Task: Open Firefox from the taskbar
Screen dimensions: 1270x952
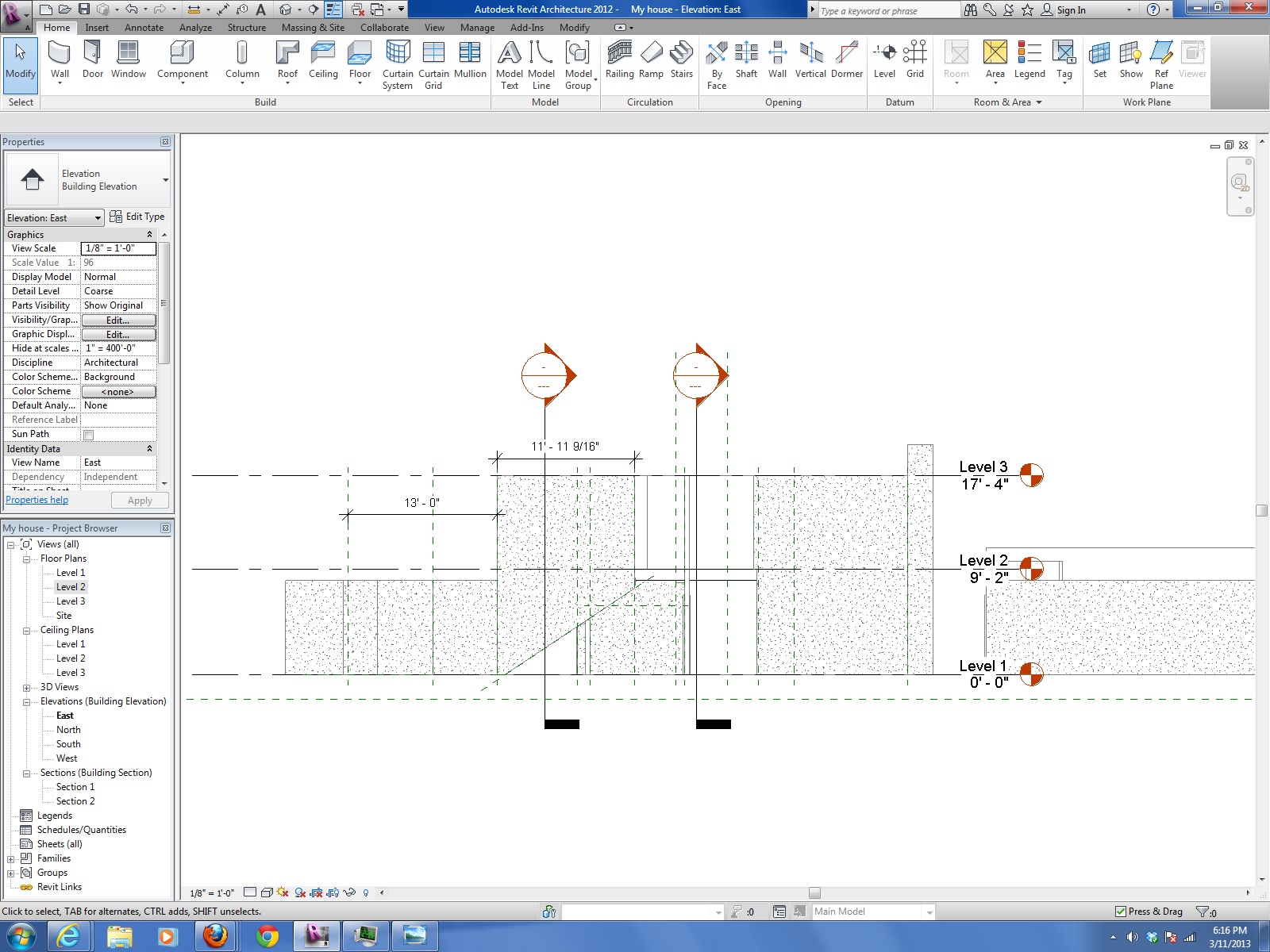Action: (215, 936)
